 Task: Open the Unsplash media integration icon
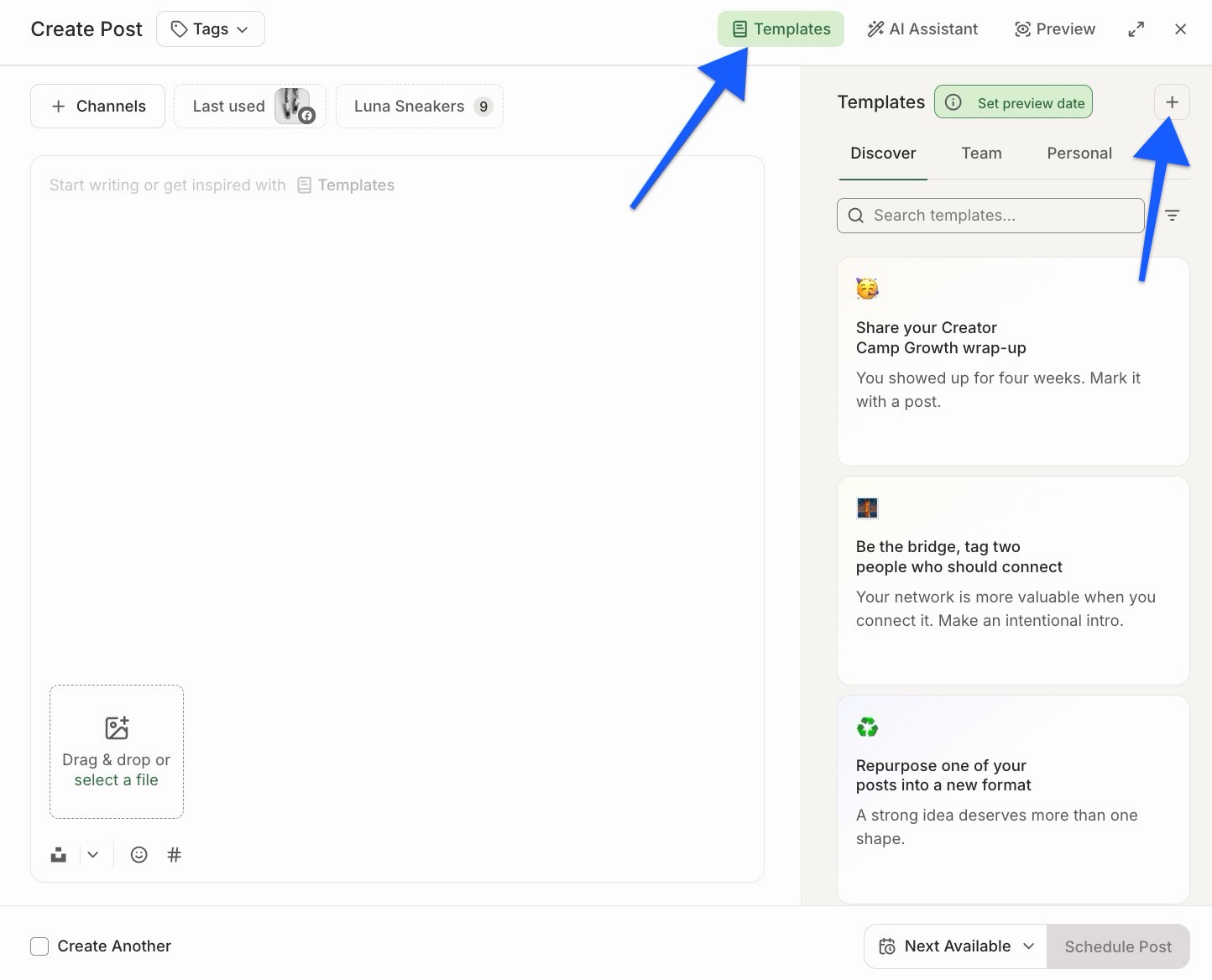pos(58,855)
